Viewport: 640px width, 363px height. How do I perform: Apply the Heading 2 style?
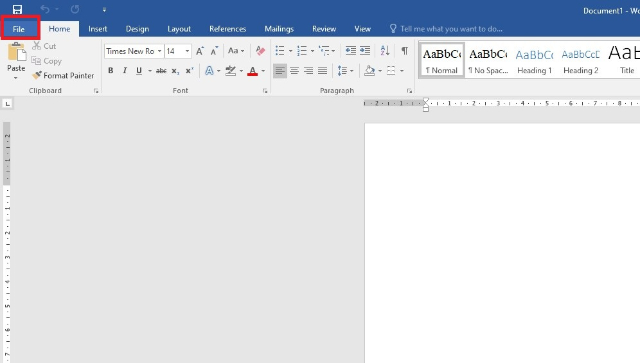click(x=581, y=60)
